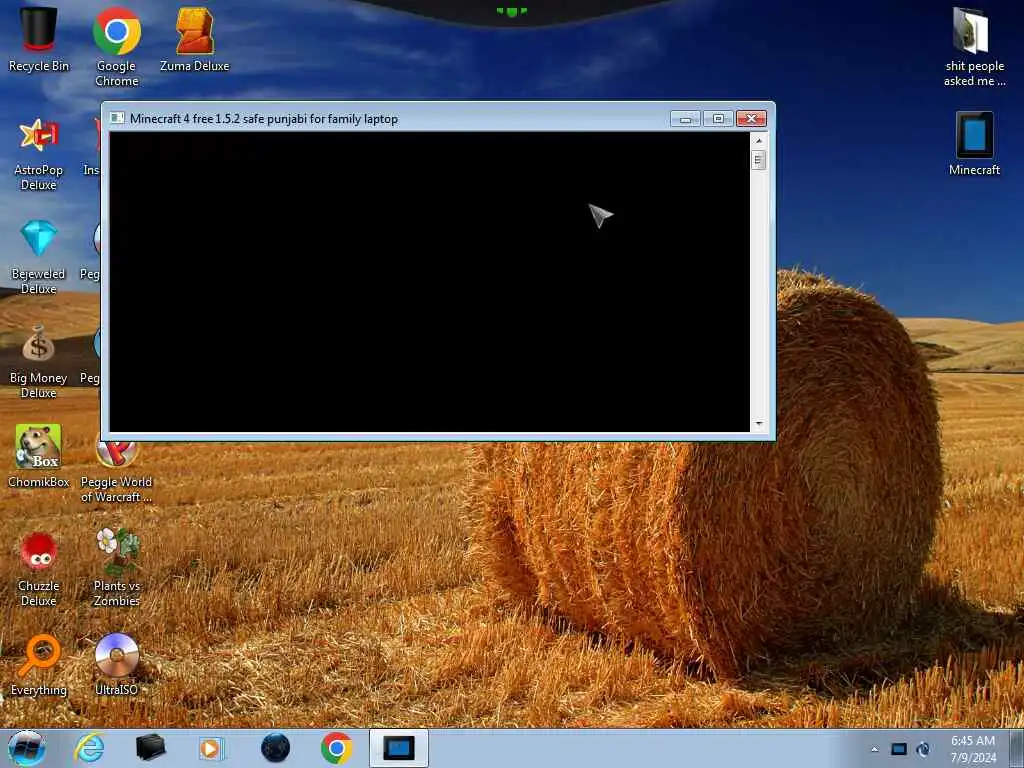
Task: Select the Minecraft desktop icon
Action: pyautogui.click(x=974, y=144)
